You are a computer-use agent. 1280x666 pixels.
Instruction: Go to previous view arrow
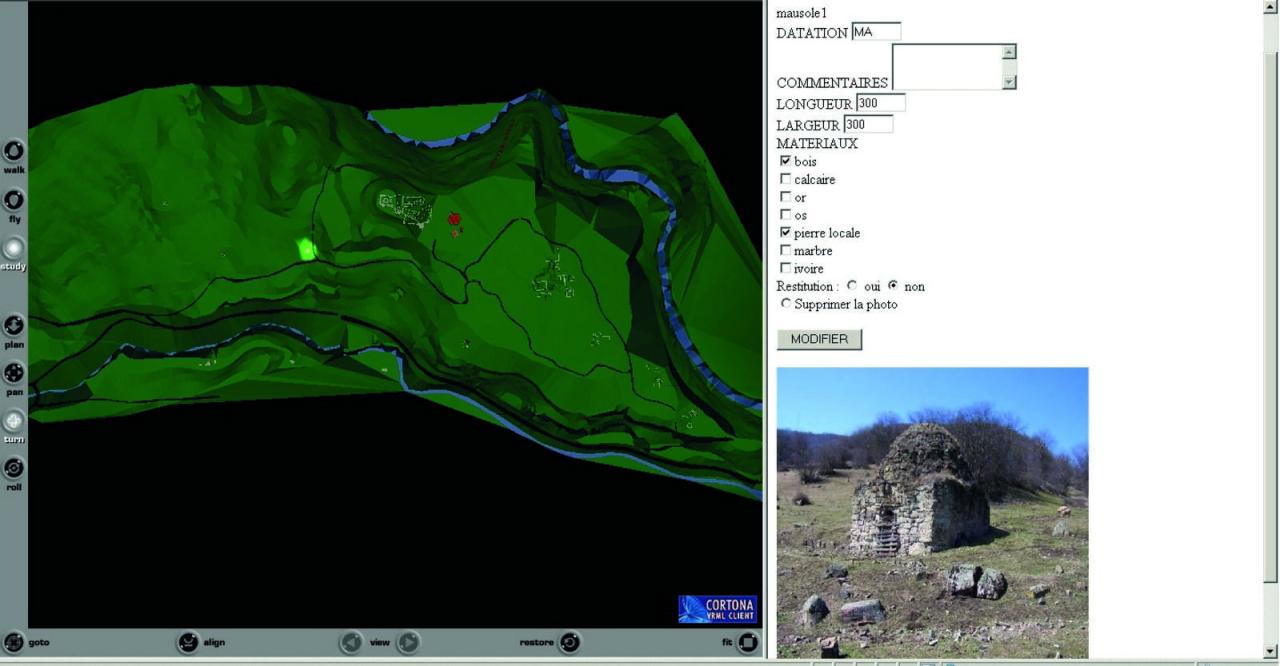(351, 642)
